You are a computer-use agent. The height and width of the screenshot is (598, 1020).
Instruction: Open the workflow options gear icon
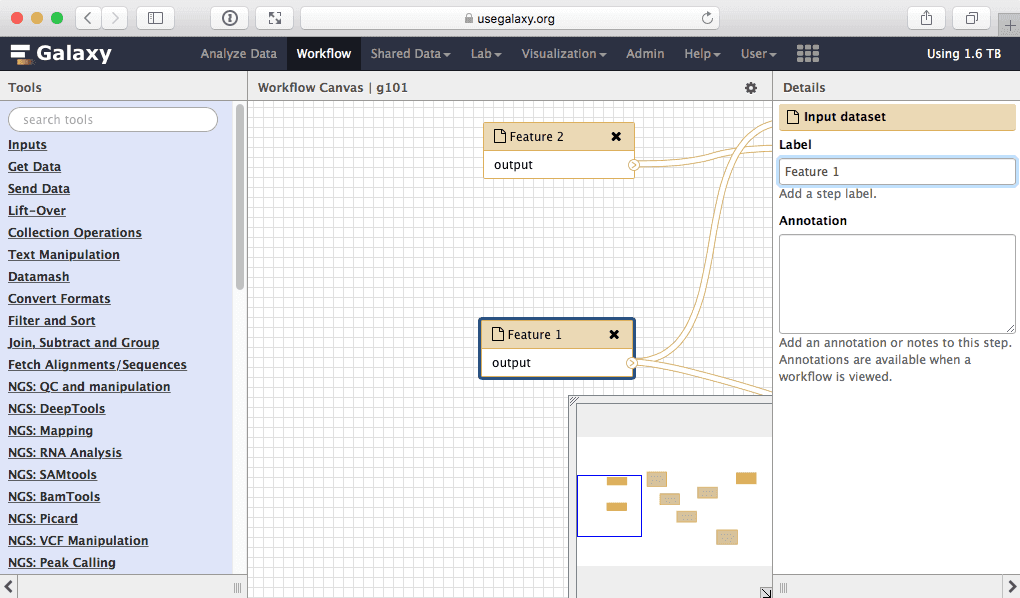click(751, 88)
